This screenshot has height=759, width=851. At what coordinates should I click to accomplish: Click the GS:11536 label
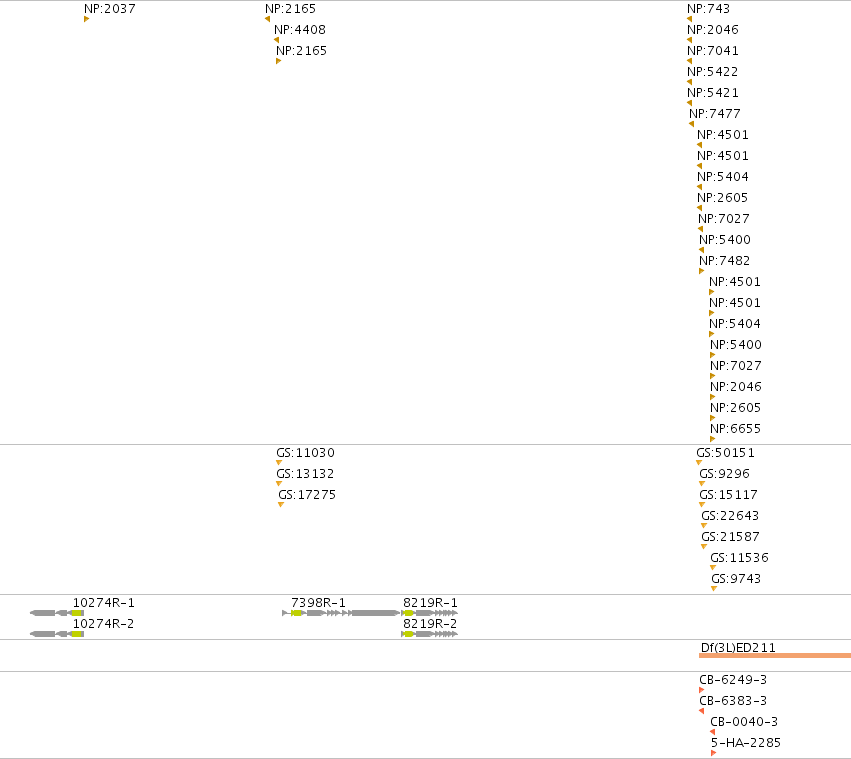[739, 558]
